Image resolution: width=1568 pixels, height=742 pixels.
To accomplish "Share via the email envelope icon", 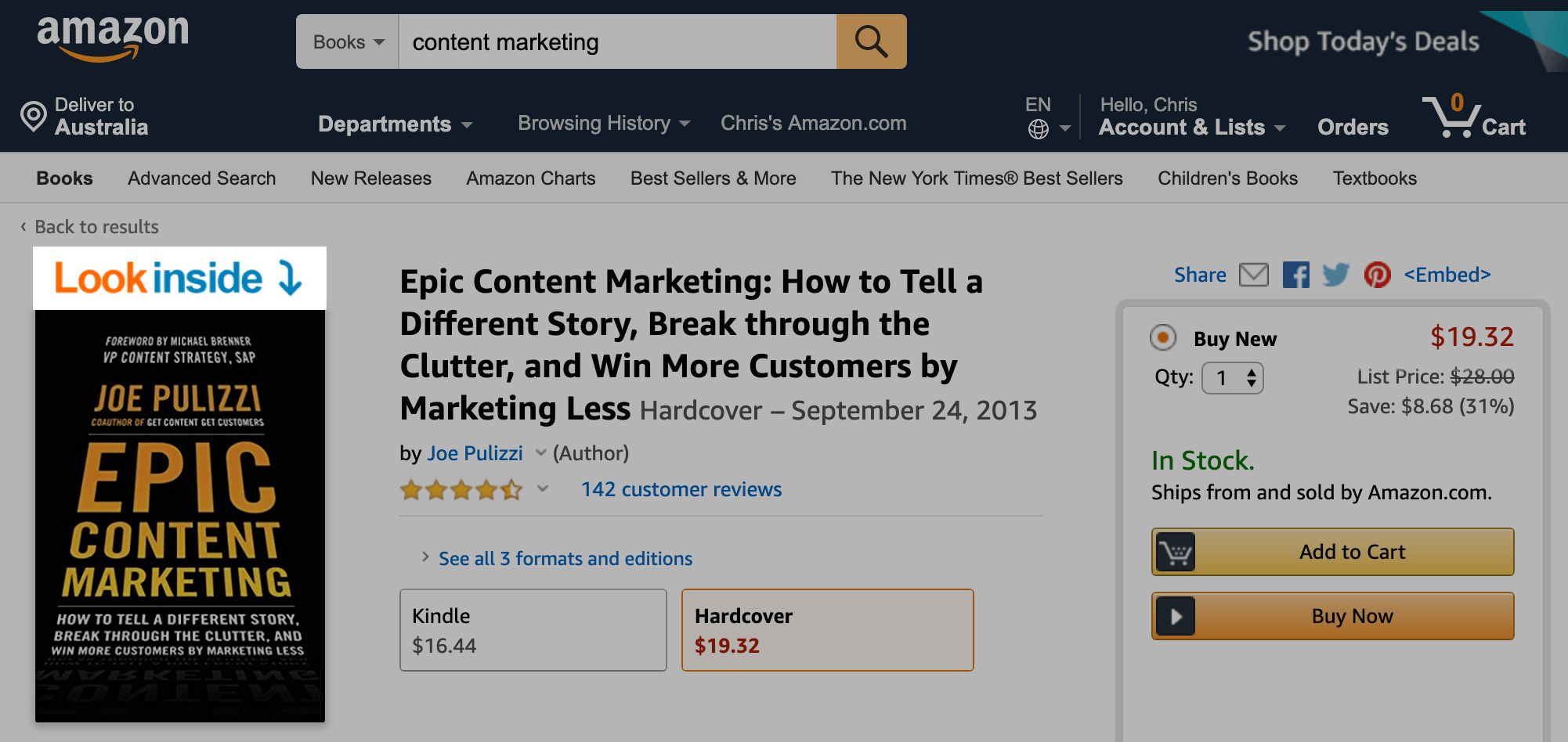I will click(x=1254, y=275).
